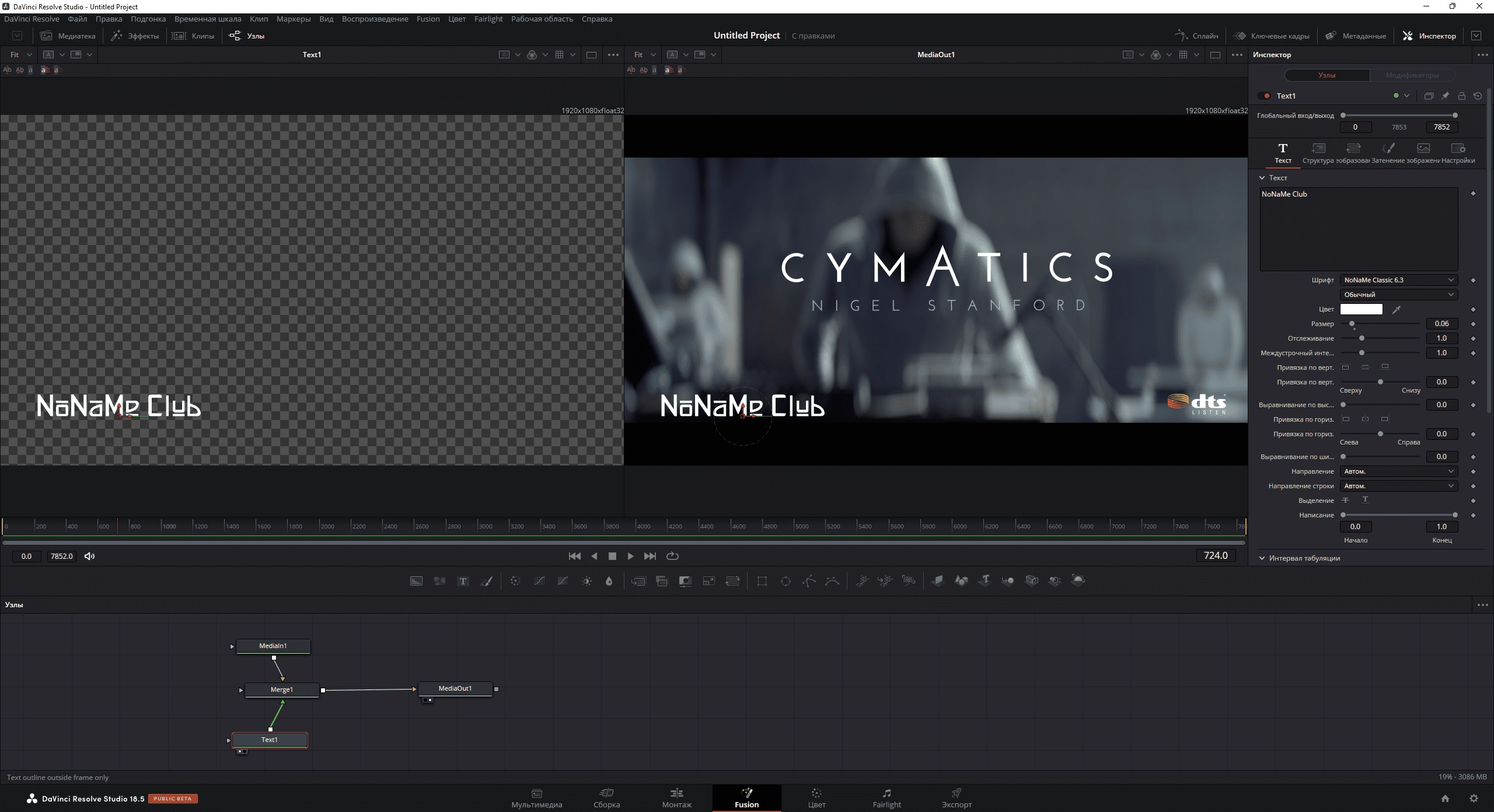
Task: Pin the Text1 inspector controls
Action: [x=1445, y=96]
